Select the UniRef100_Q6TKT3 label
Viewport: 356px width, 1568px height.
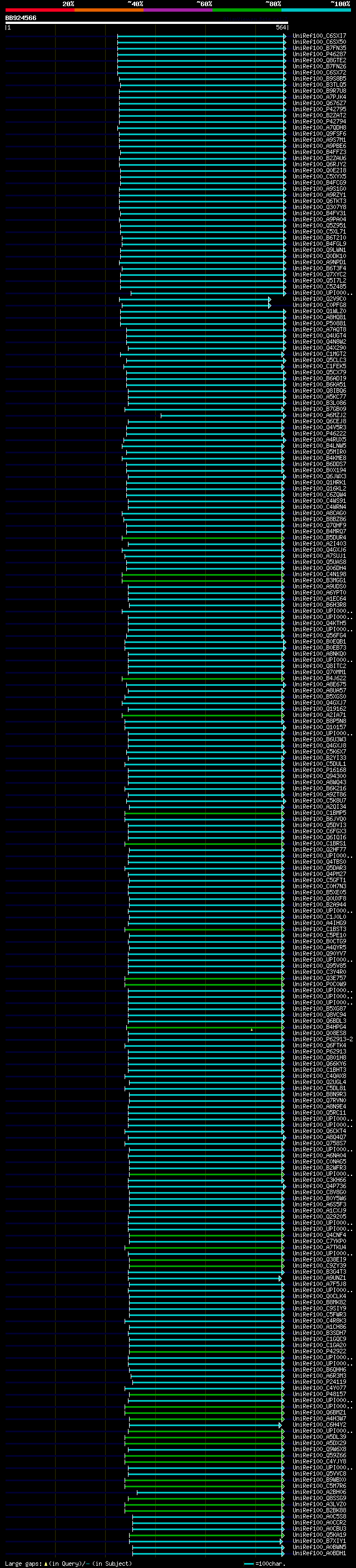(319, 201)
